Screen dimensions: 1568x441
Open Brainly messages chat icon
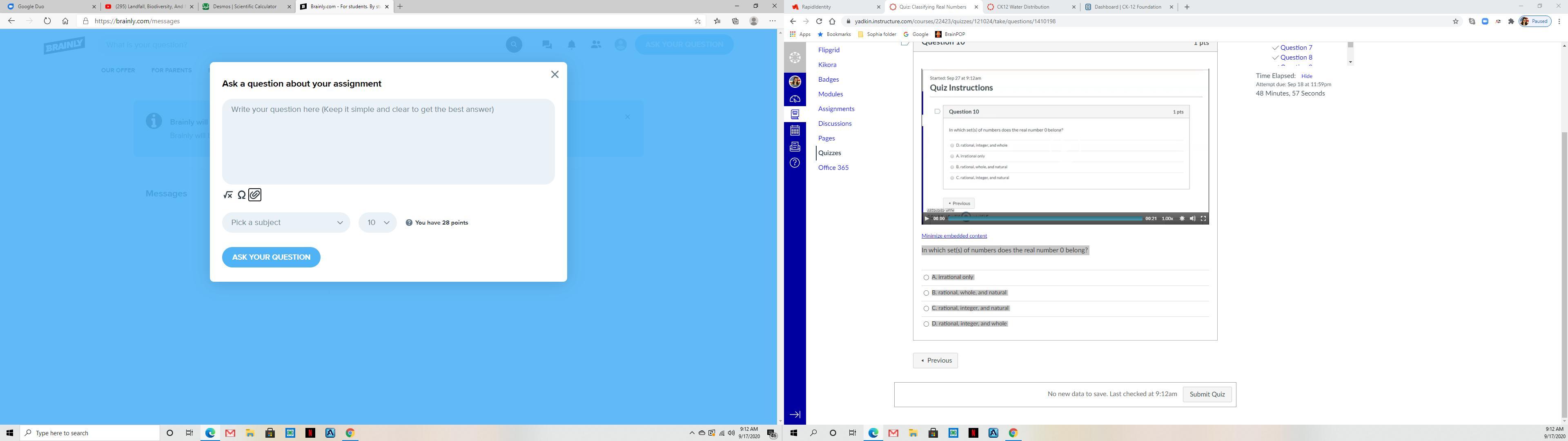(x=547, y=45)
